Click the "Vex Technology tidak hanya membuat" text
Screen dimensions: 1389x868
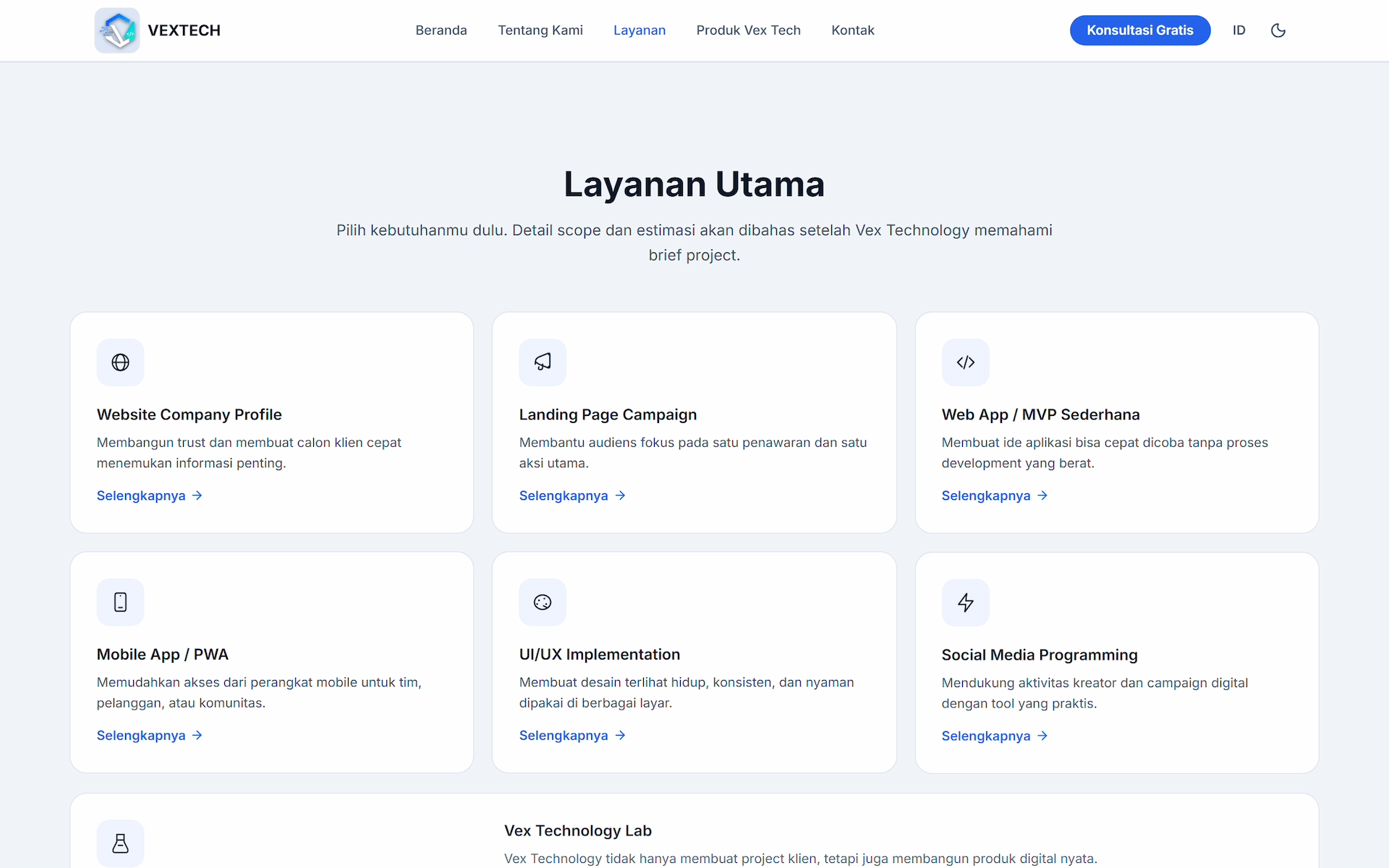coord(801,859)
